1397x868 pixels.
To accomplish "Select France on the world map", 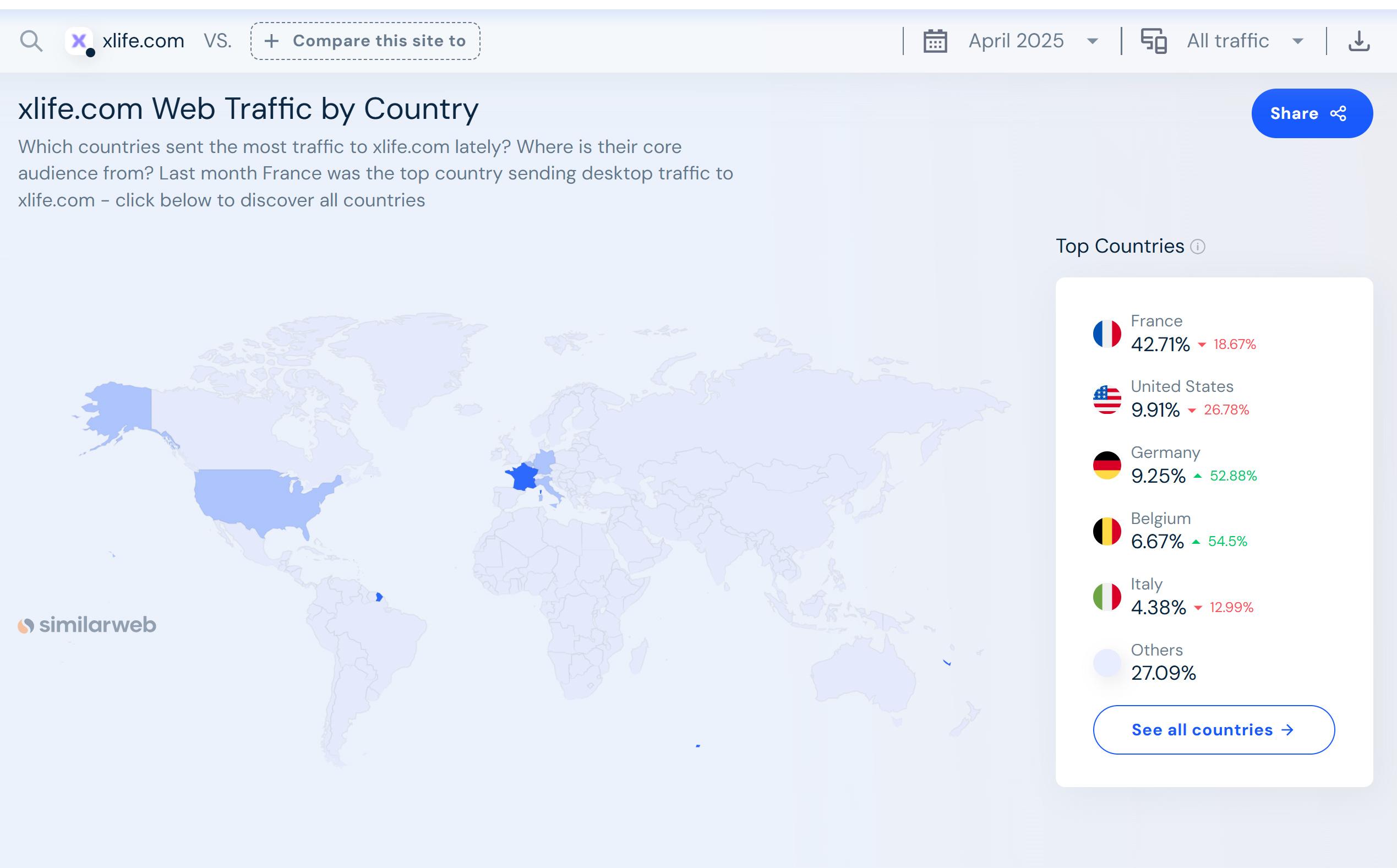I will pos(523,478).
